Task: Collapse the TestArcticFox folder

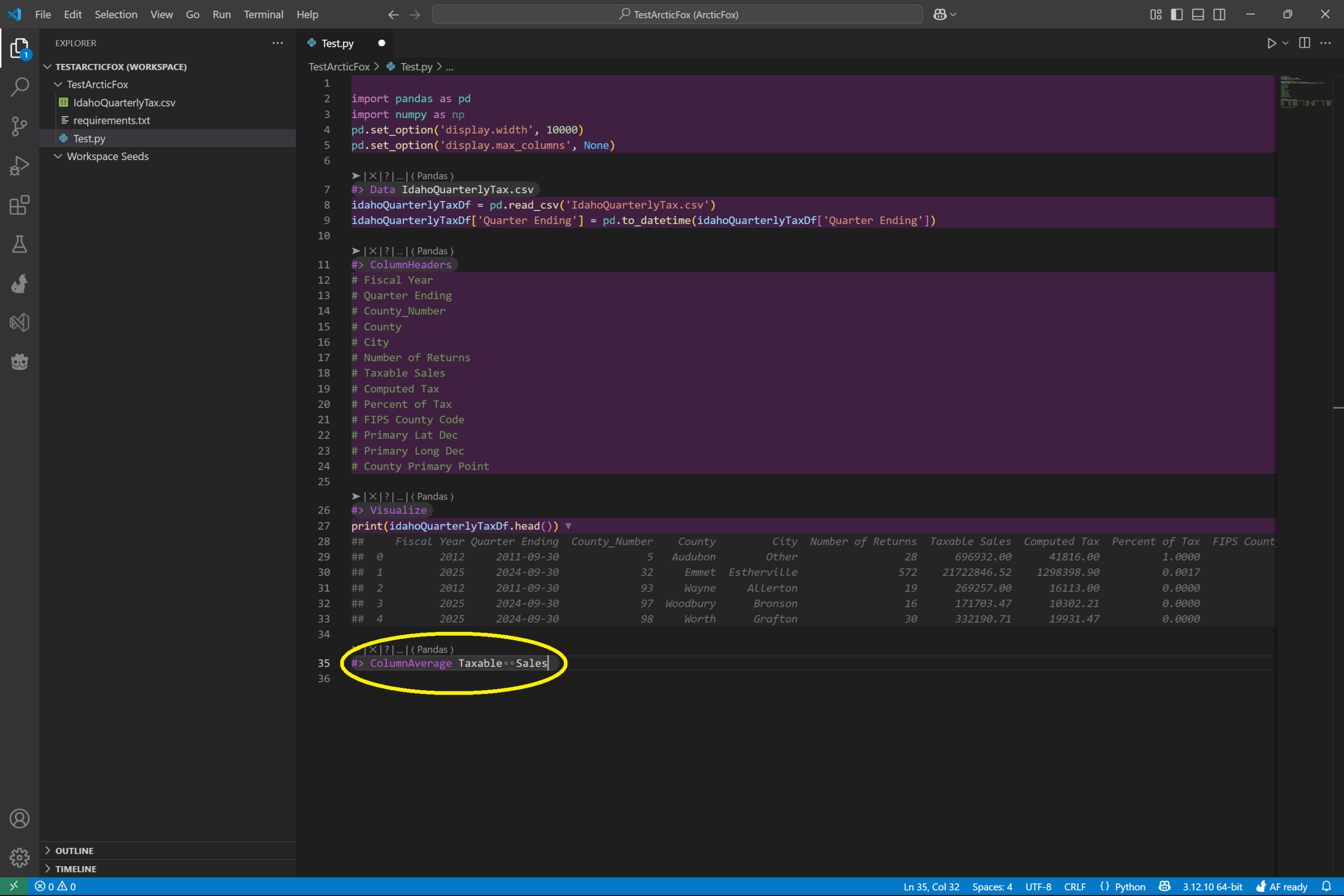Action: click(58, 85)
